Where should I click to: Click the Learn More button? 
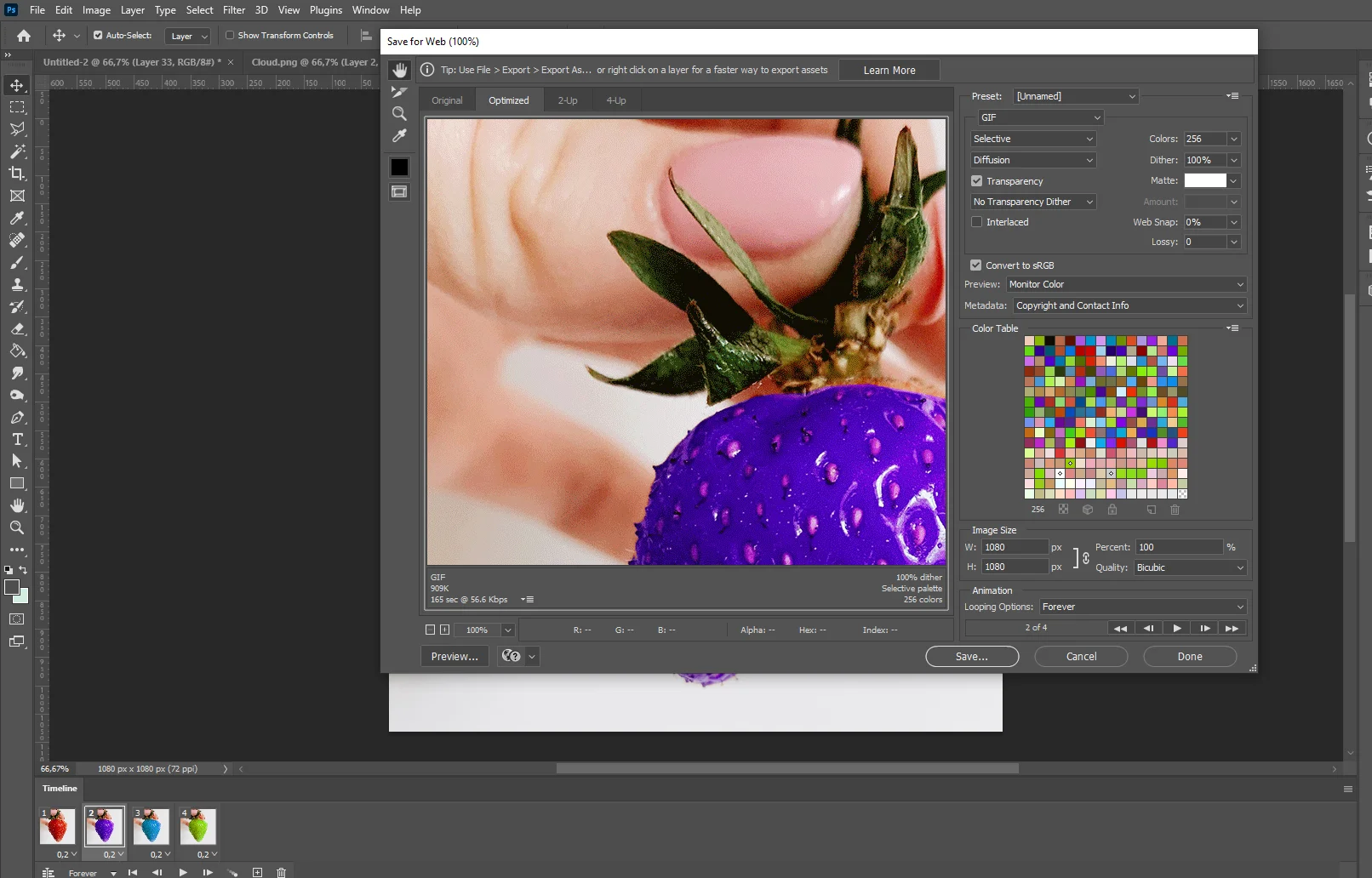coord(889,71)
